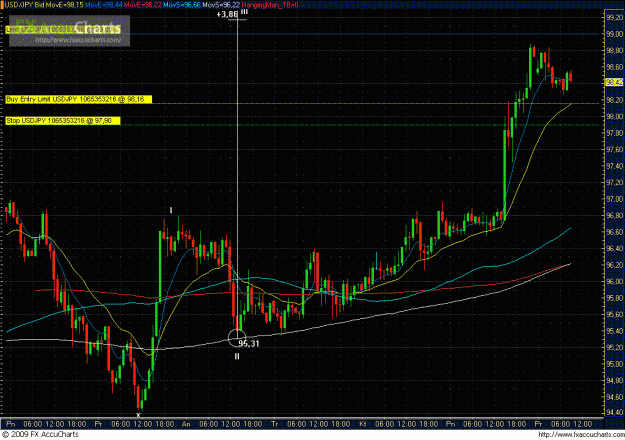
Task: Click the 98,00 price axis label
Action: tap(614, 117)
